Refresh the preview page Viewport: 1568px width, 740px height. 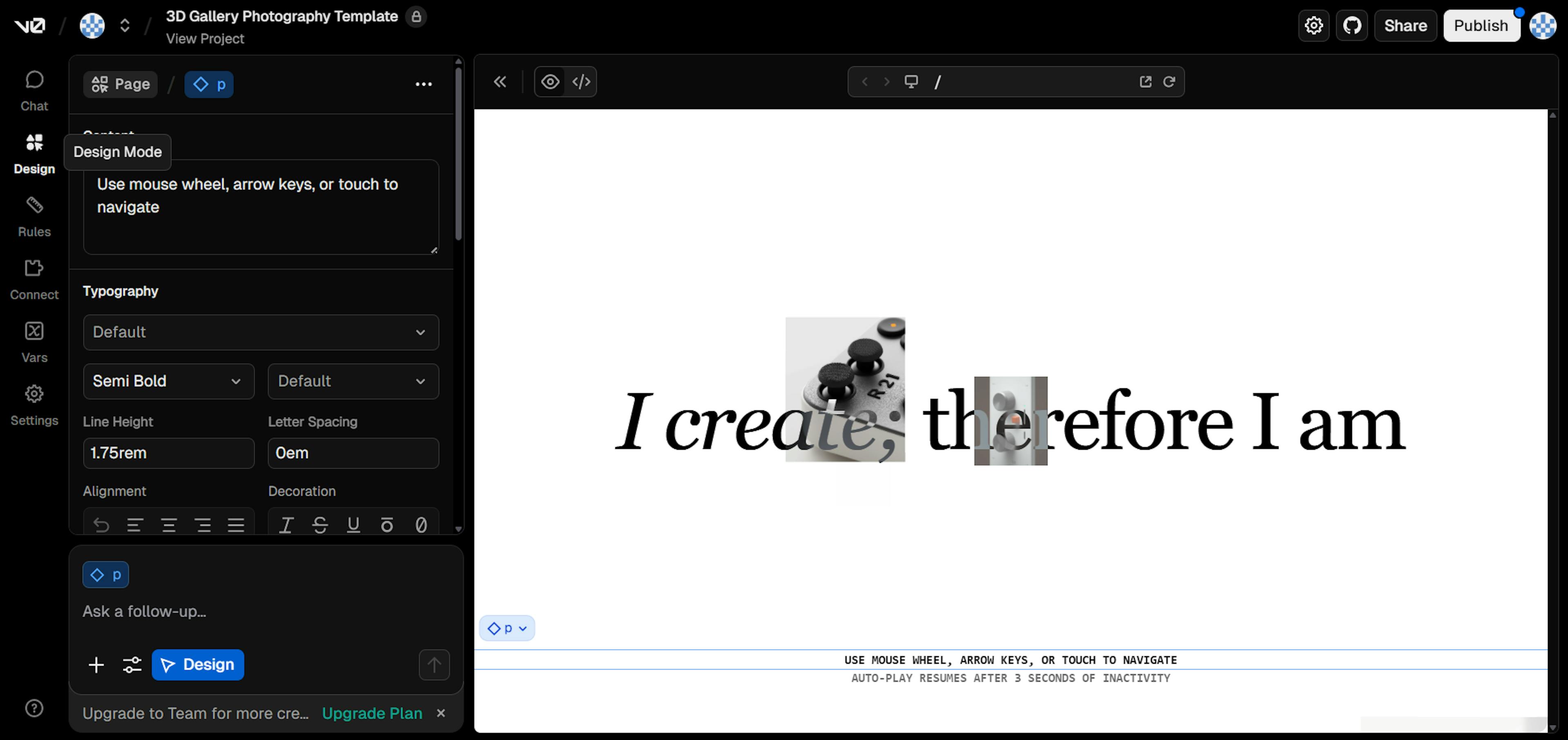click(1169, 82)
